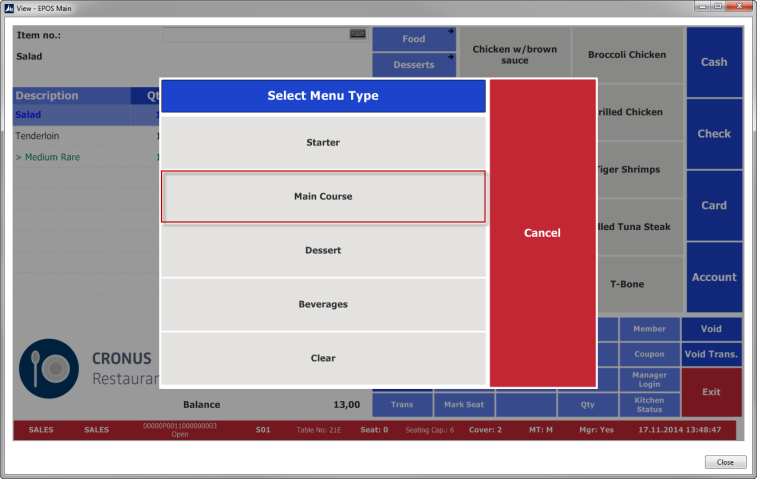Viewport: 757px width, 479px height.
Task: Click the on-screen keyboard icon beside Item no.
Action: (357, 34)
